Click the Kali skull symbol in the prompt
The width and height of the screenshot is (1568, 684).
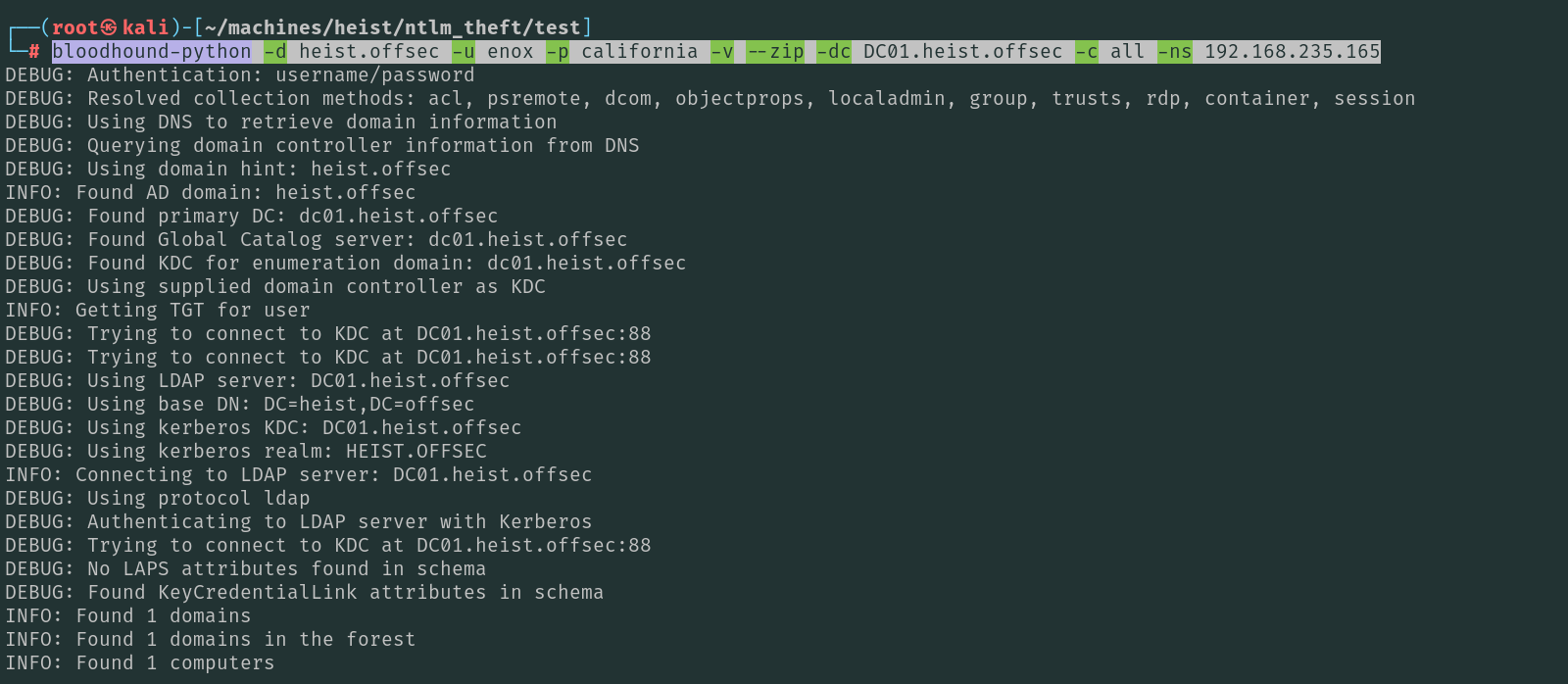[109, 27]
